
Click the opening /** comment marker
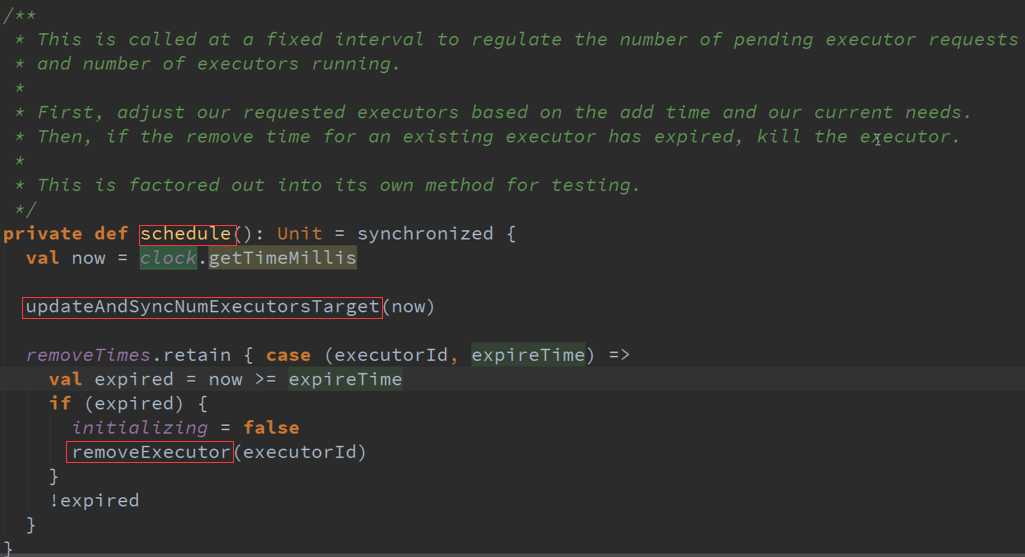click(x=20, y=16)
